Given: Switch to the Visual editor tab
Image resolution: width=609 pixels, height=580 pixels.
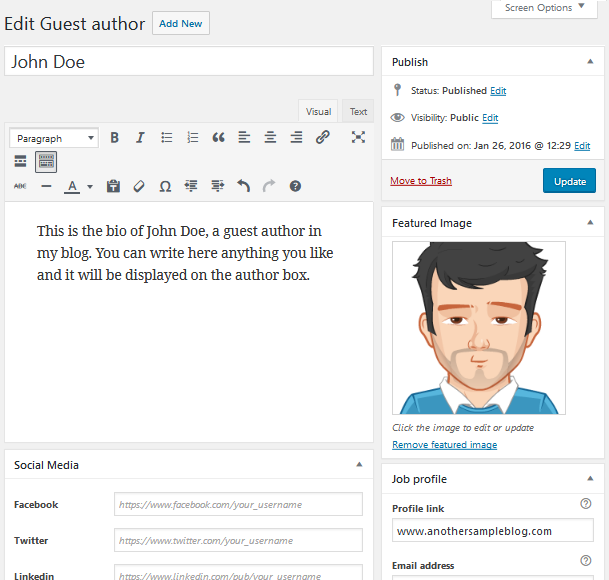Looking at the screenshot, I should point(319,112).
